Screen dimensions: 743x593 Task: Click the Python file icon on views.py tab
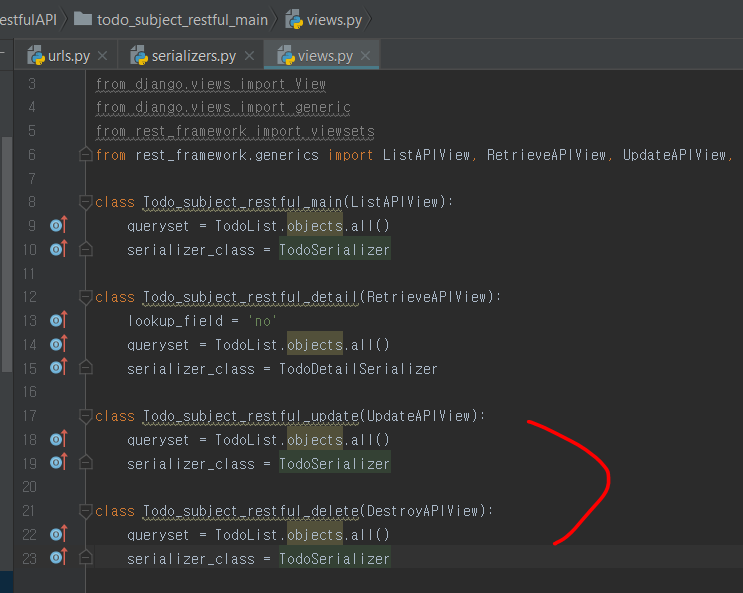click(x=286, y=56)
